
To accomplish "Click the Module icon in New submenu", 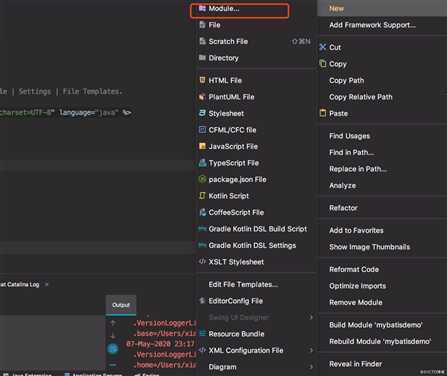I will (x=202, y=8).
